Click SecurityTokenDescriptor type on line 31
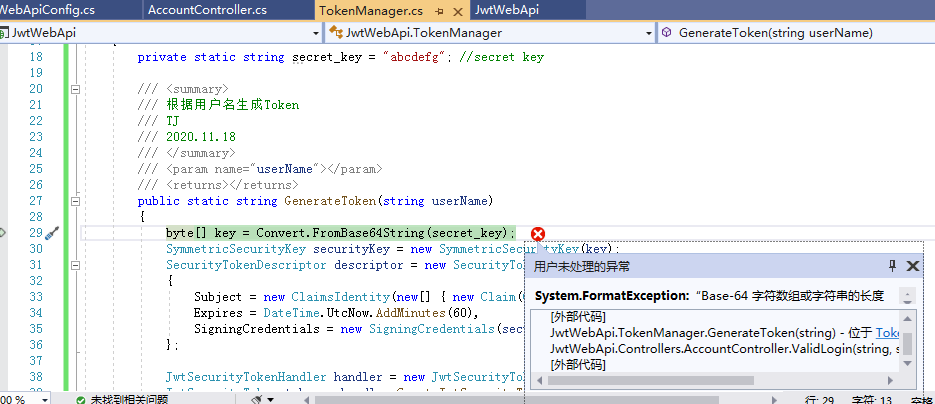 [246, 265]
